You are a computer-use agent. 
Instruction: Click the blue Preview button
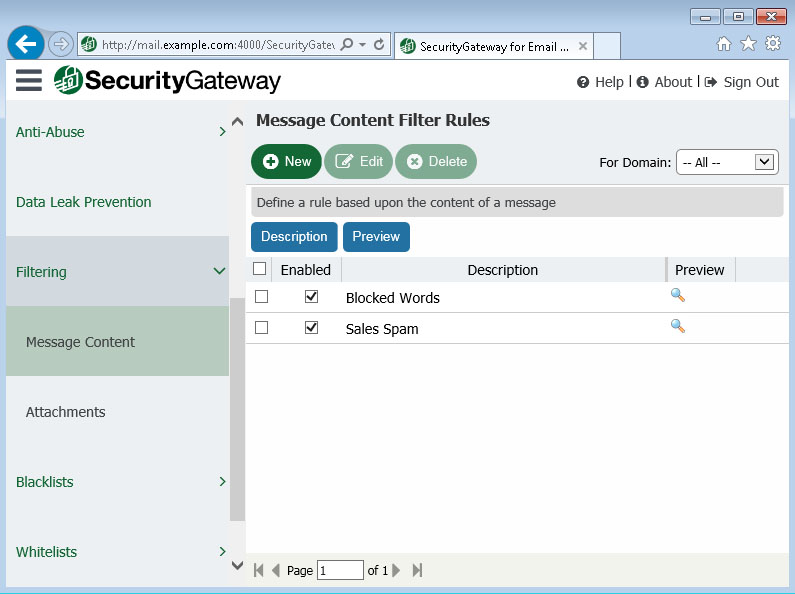(x=376, y=237)
